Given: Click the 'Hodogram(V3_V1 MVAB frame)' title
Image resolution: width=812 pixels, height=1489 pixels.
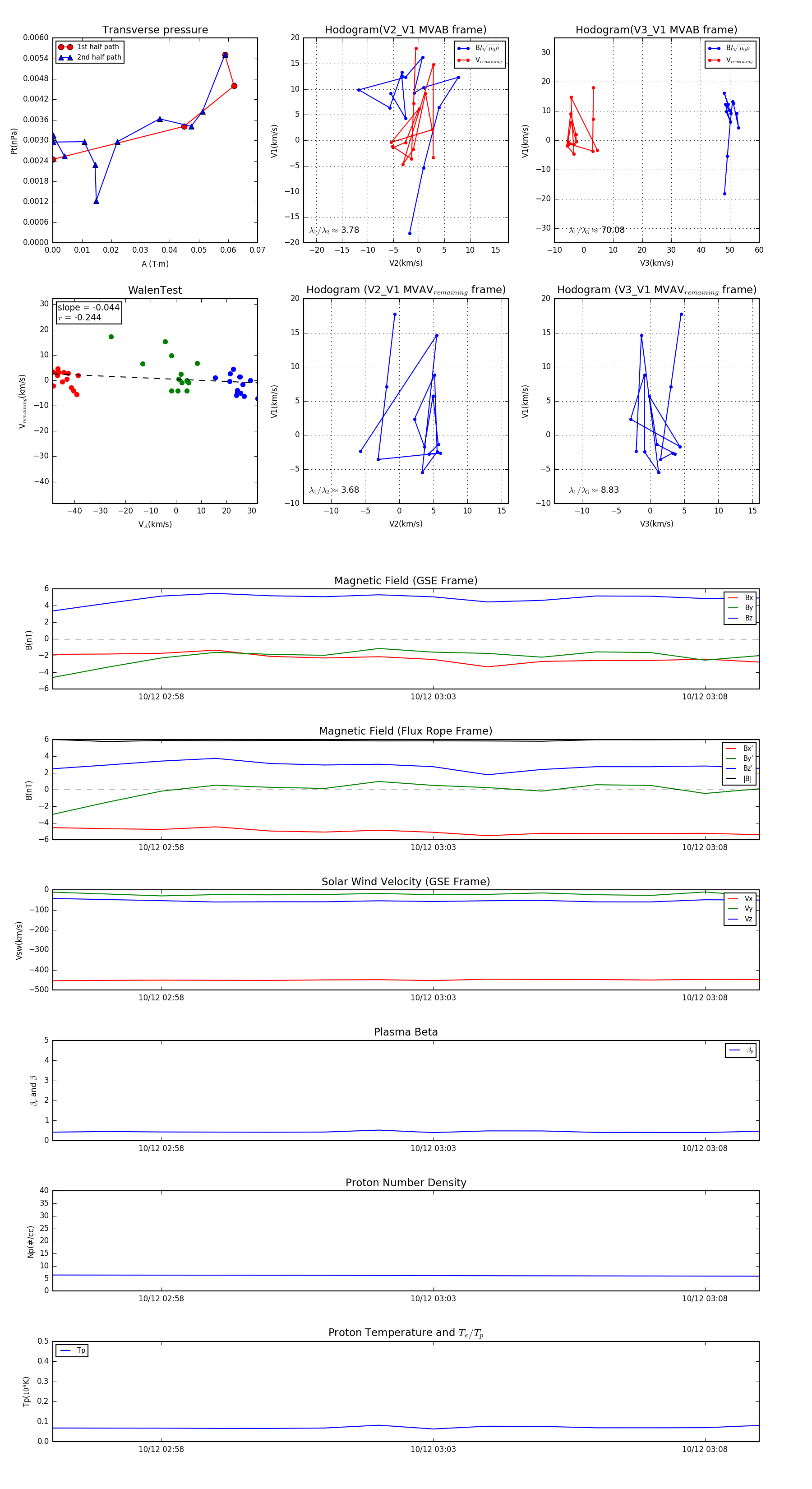Looking at the screenshot, I should (656, 29).
